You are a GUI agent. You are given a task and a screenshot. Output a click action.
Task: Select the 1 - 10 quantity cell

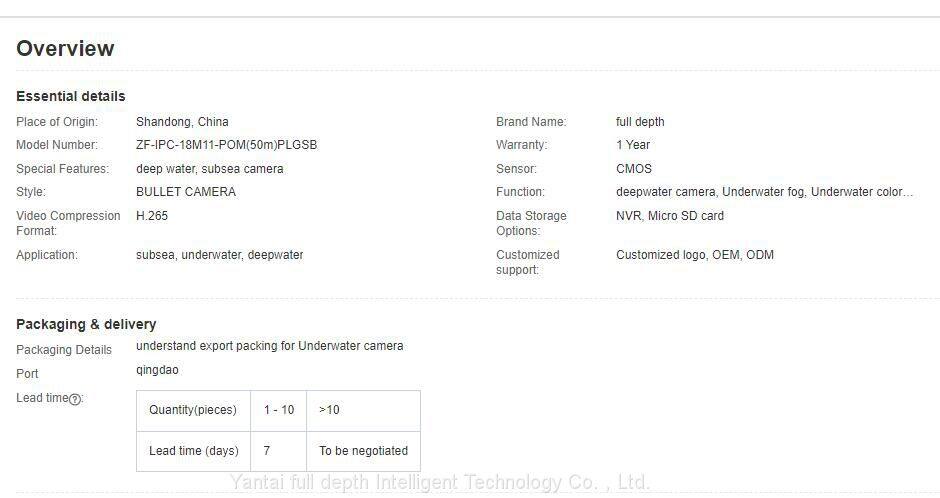tap(278, 410)
